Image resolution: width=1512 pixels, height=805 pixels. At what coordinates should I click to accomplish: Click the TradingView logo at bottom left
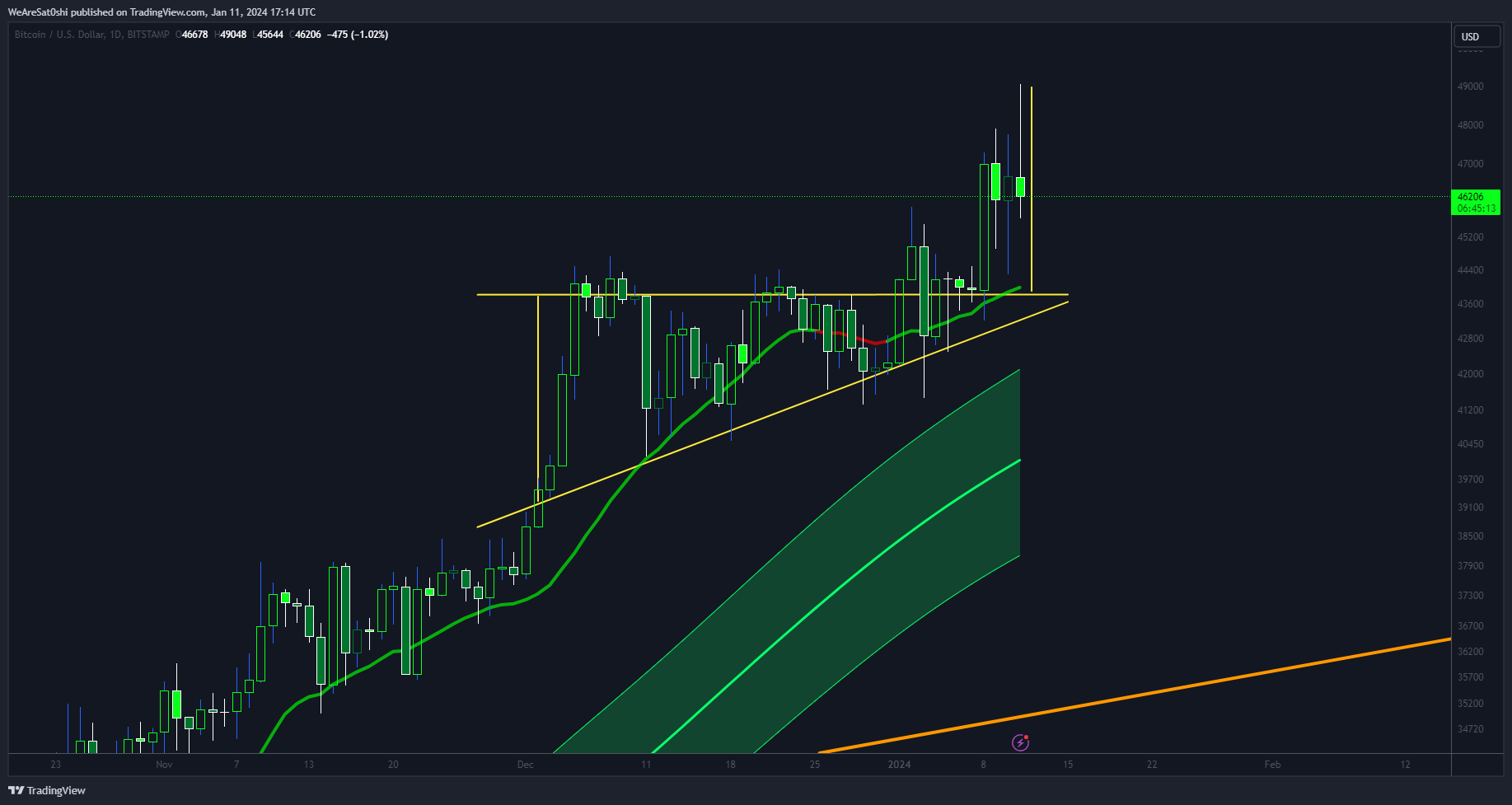tap(47, 790)
